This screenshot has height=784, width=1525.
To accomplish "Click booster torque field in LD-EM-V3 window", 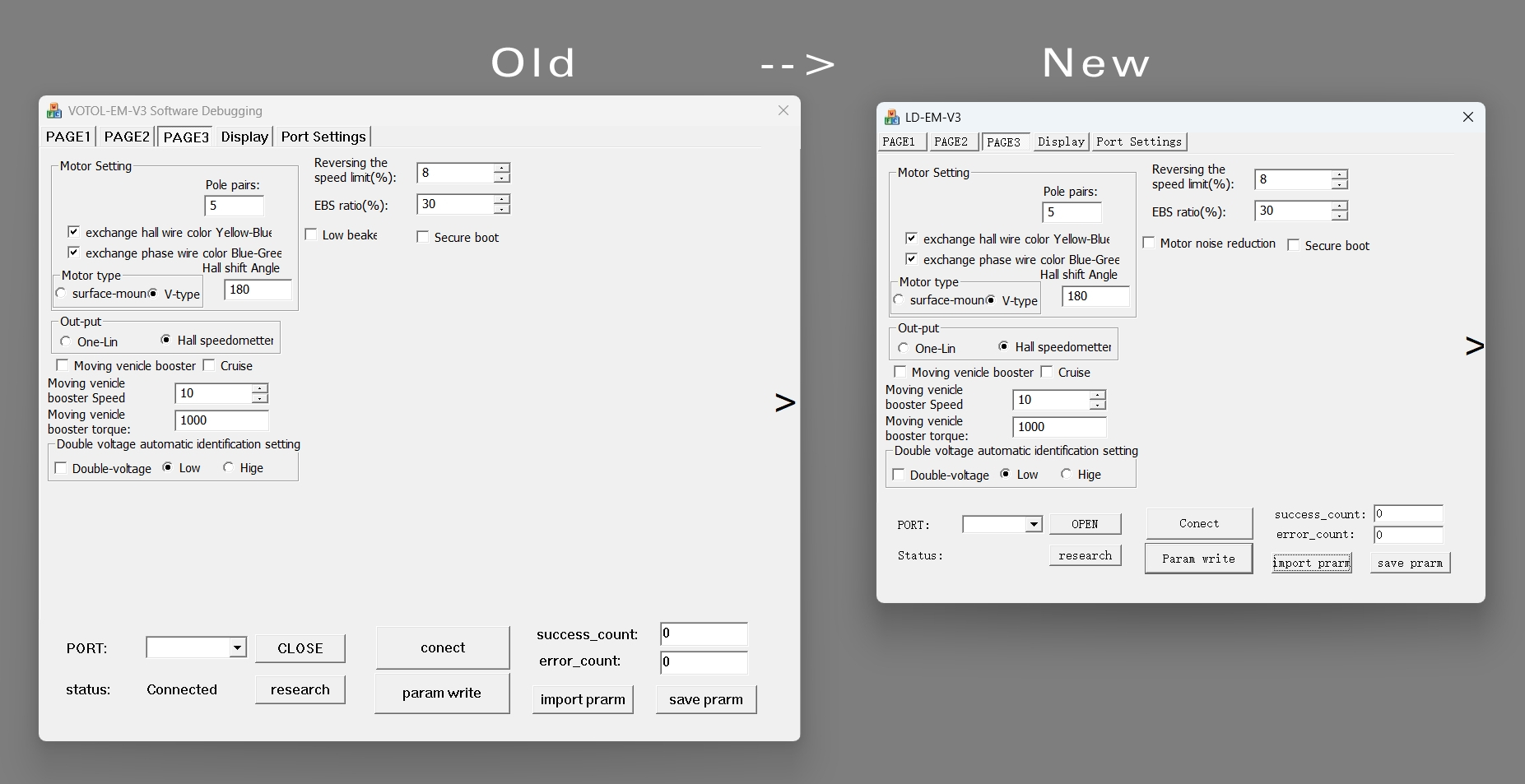I will (x=1060, y=427).
